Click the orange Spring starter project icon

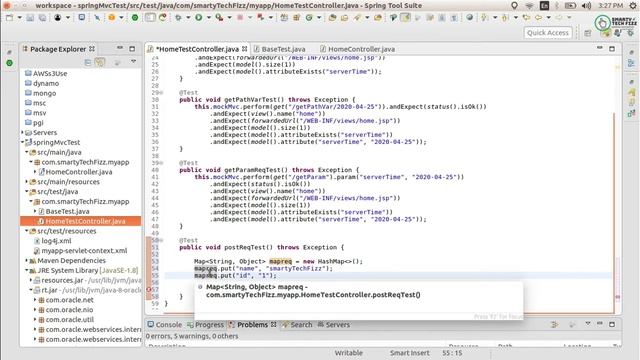pos(111,18)
